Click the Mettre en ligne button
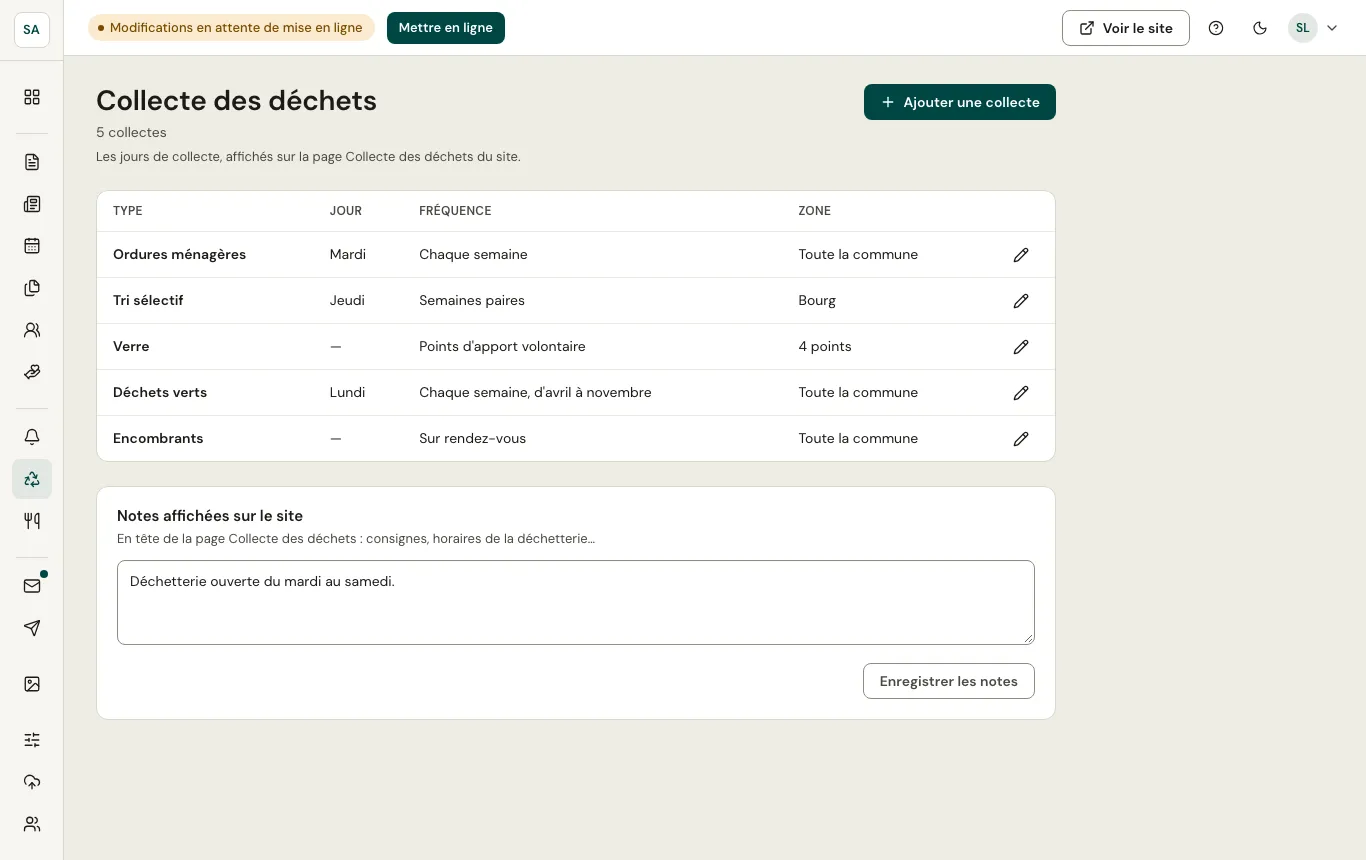This screenshot has height=860, width=1366. (446, 28)
